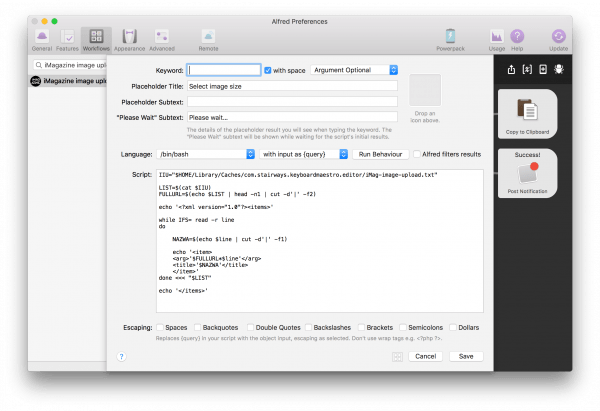
Task: Open the Argument Optional dropdown
Action: (354, 70)
